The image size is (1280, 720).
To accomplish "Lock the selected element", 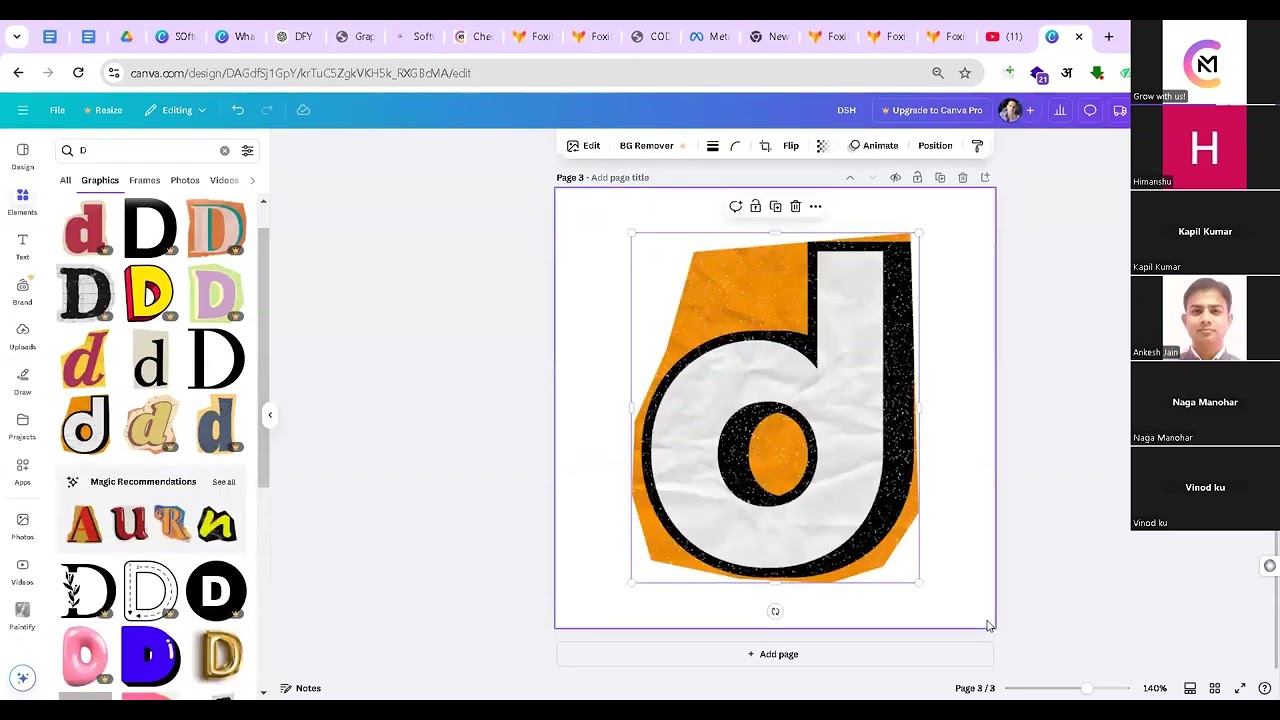I will (x=755, y=206).
